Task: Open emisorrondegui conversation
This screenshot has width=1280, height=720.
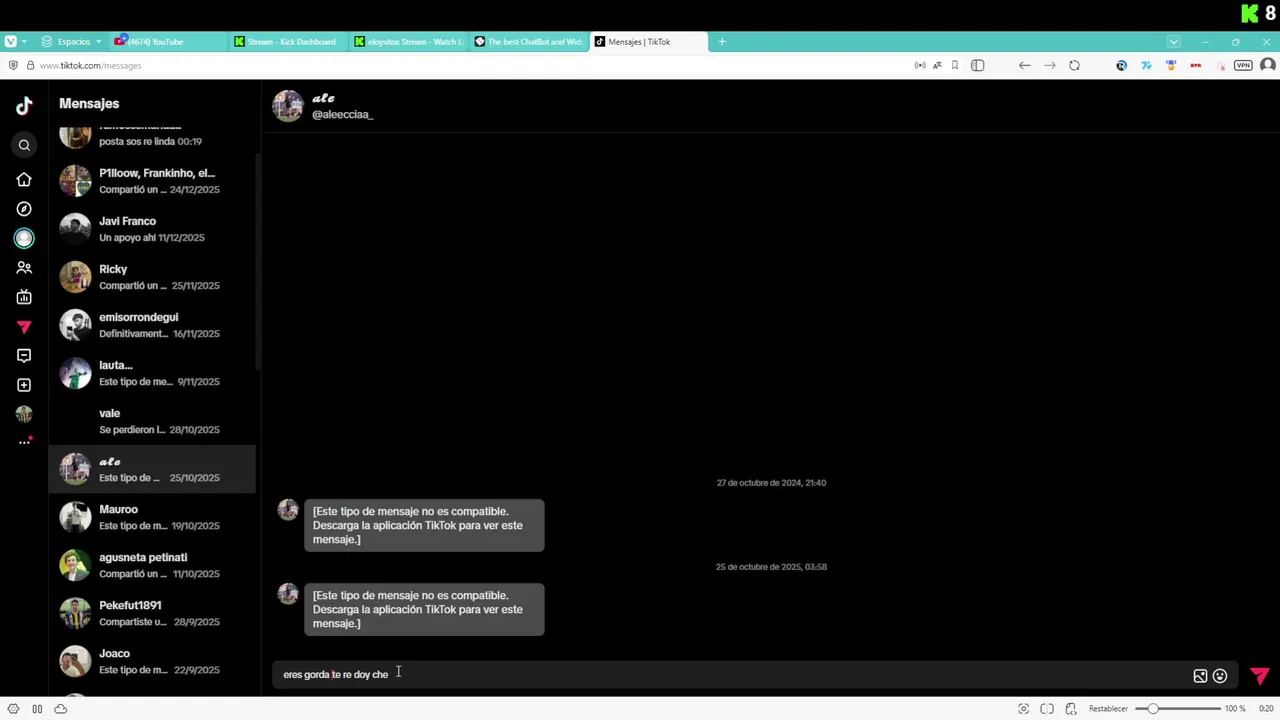Action: [152, 325]
